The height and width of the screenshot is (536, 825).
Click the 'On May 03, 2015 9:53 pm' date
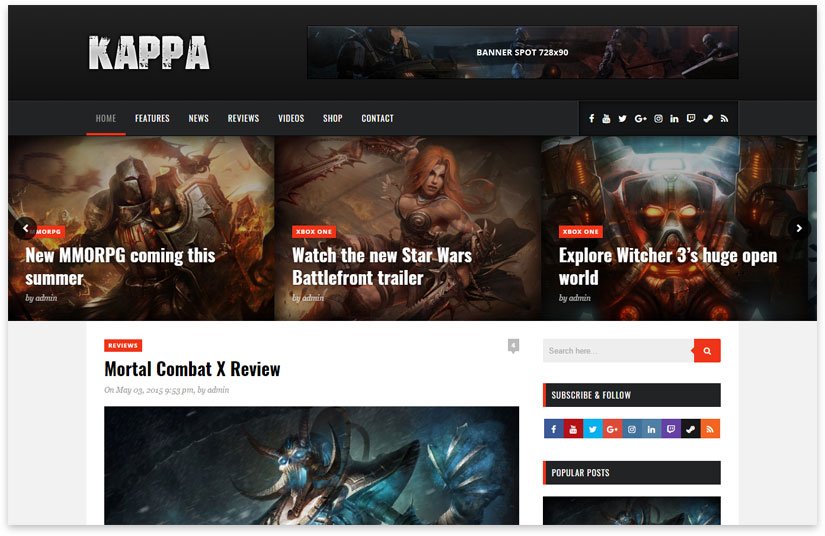coord(149,390)
